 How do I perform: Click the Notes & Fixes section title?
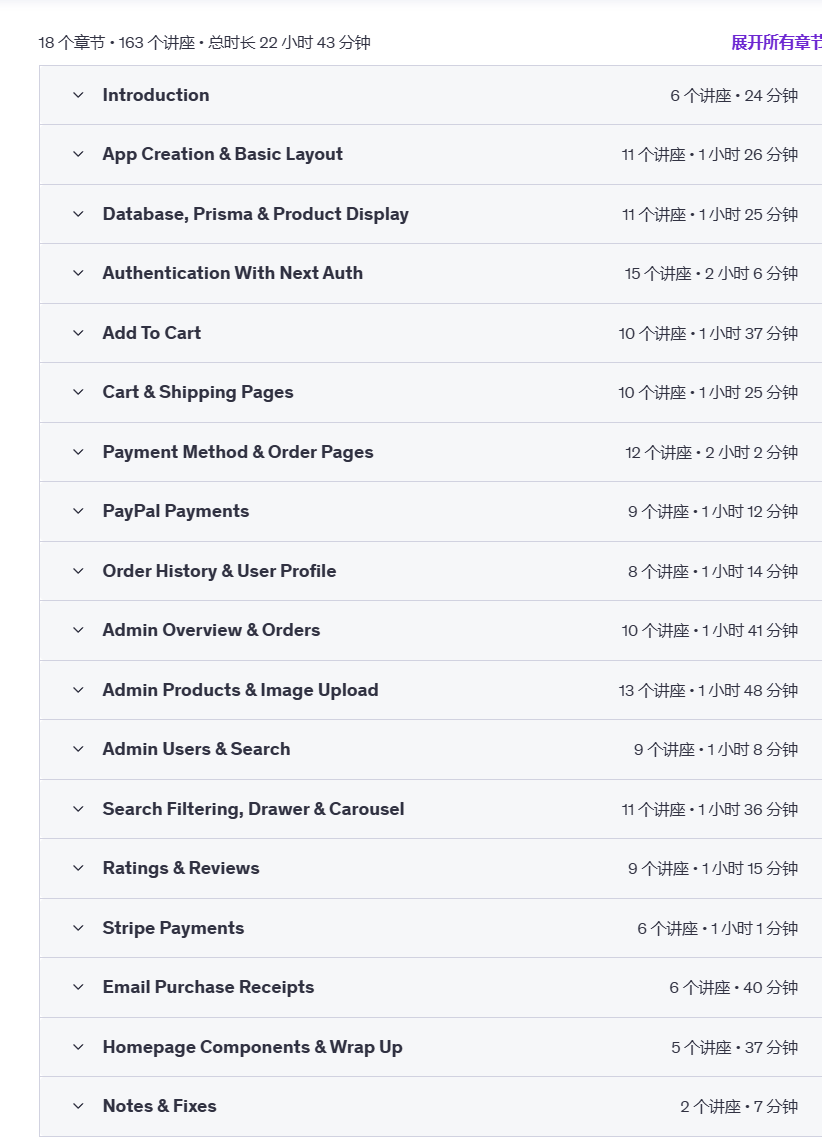click(x=159, y=1106)
